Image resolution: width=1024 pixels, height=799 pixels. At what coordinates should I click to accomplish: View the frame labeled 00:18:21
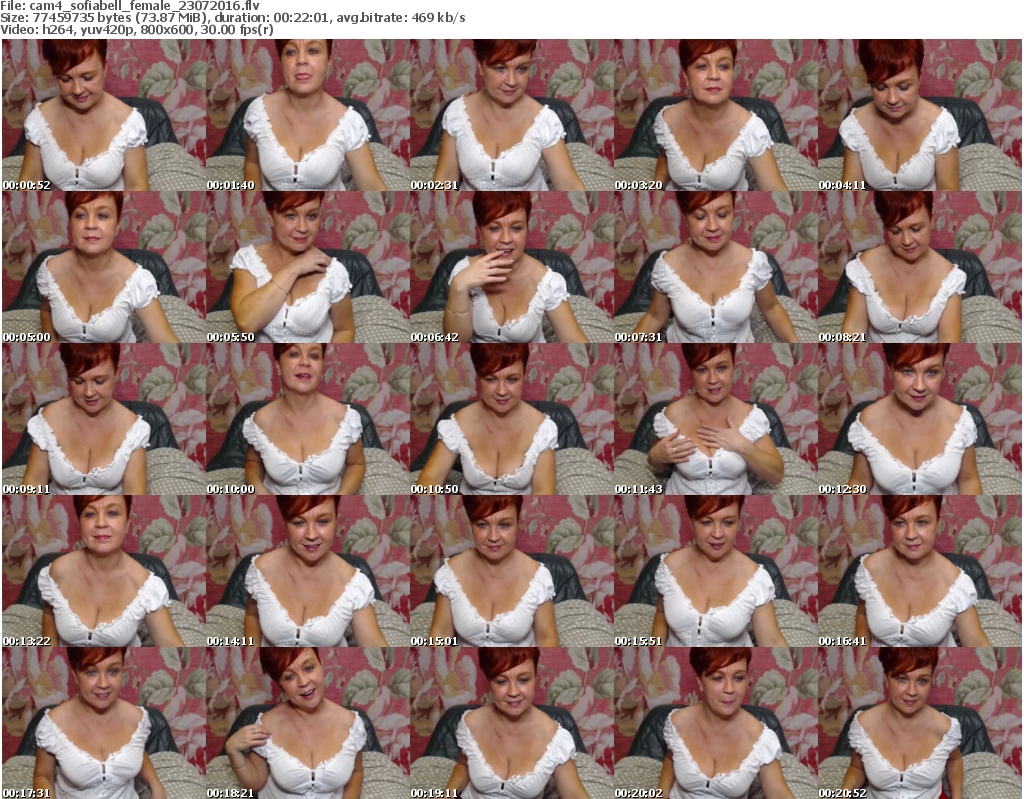[x=308, y=723]
